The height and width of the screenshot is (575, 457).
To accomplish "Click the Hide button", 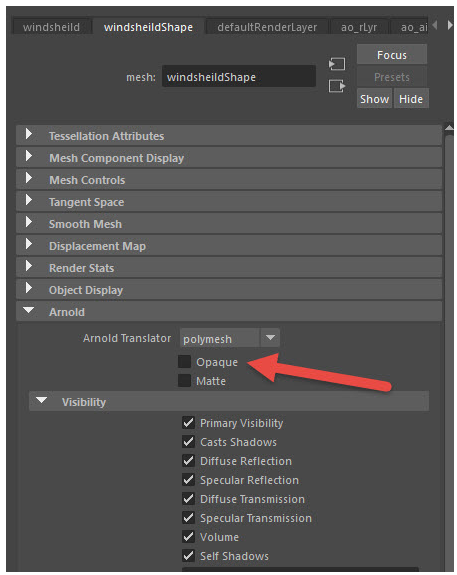I will pos(411,99).
